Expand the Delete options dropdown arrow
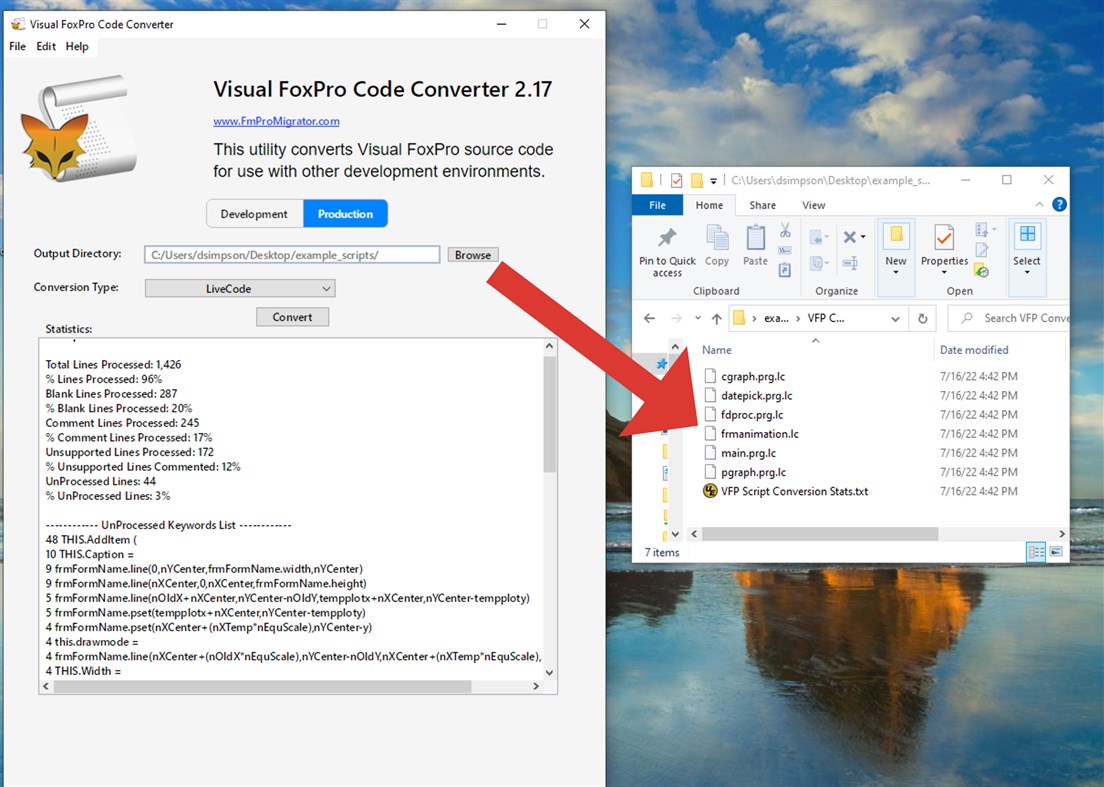Screen dimensions: 1104x787 pyautogui.click(x=863, y=237)
